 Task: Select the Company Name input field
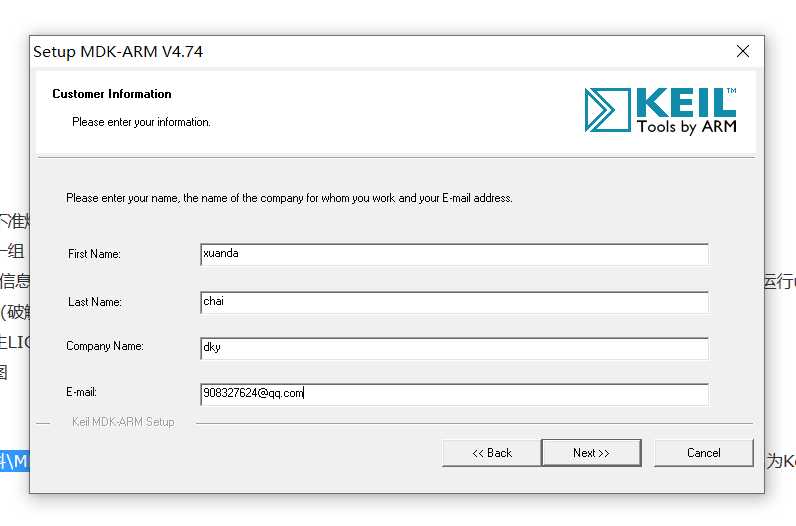pyautogui.click(x=454, y=348)
